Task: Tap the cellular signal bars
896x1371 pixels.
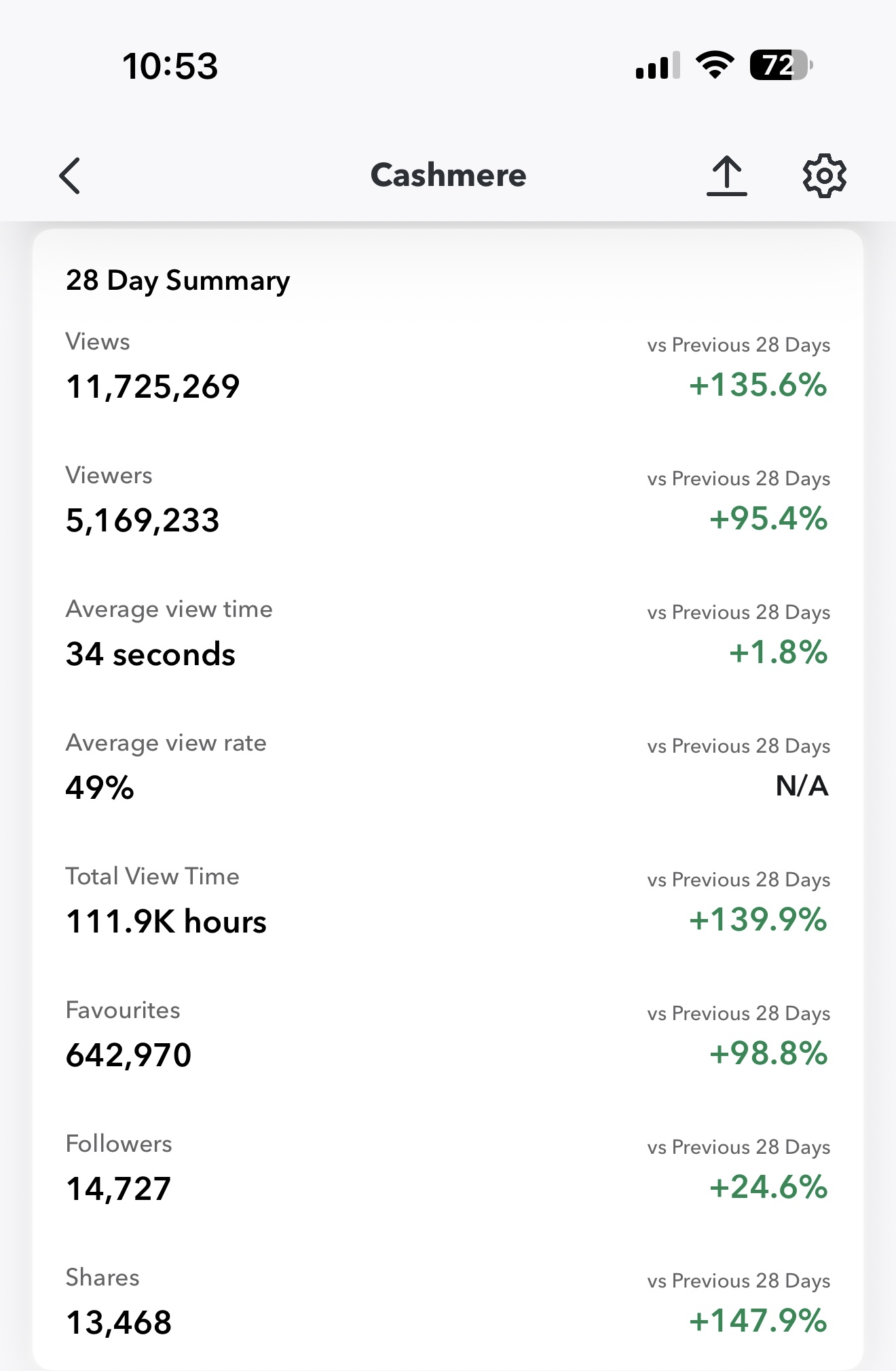Action: 657,66
